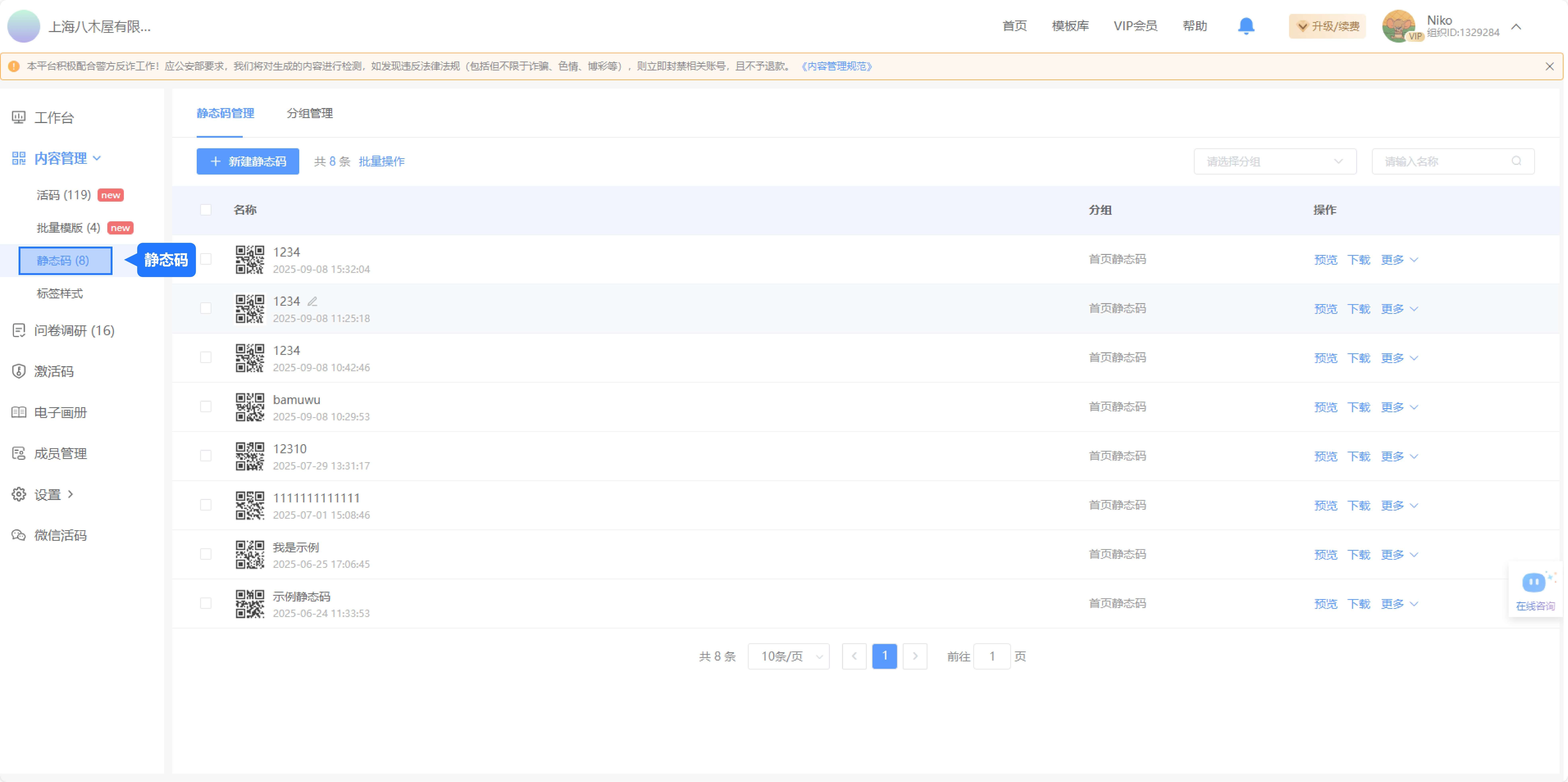This screenshot has height=782, width=1568.
Task: Close the orange warning banner
Action: pos(1549,66)
